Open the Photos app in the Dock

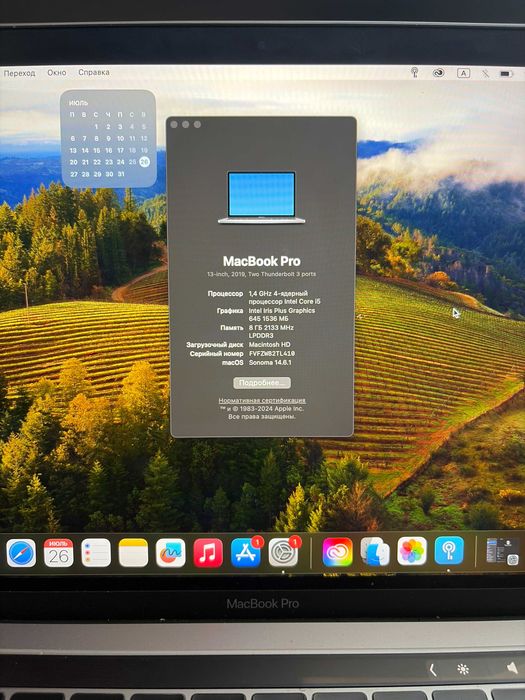coord(412,551)
